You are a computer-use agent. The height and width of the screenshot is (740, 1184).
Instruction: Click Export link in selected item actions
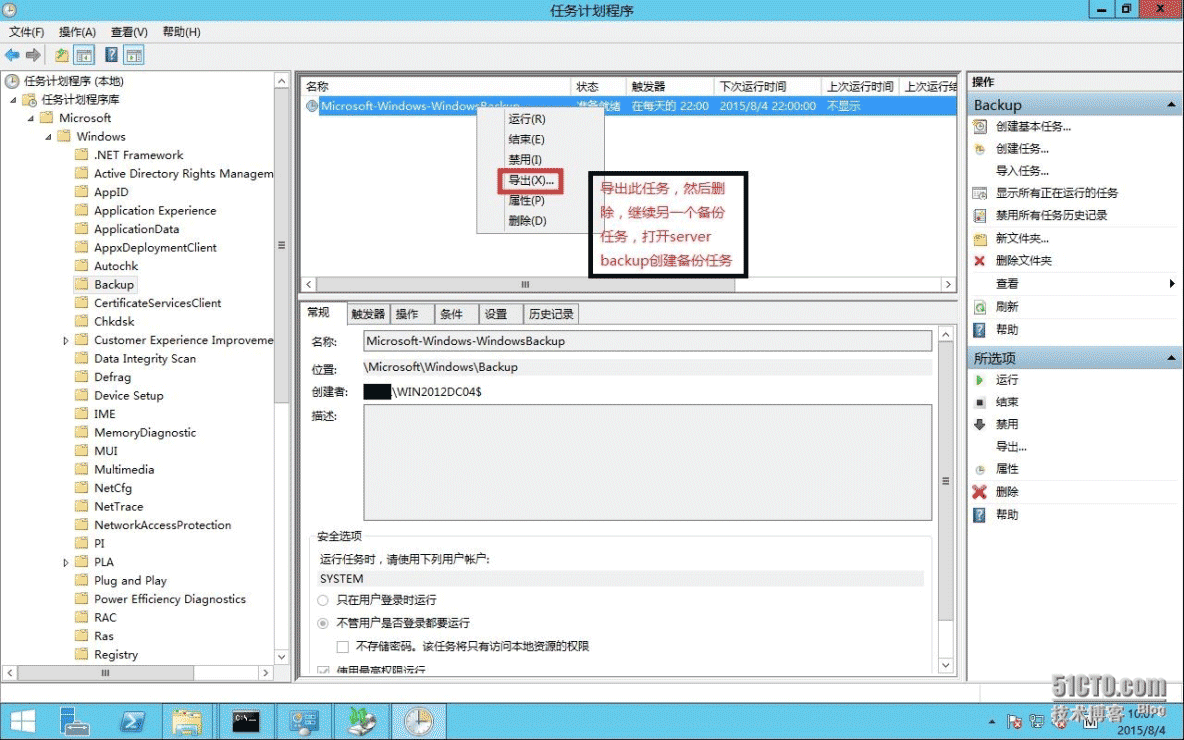[x=1011, y=447]
